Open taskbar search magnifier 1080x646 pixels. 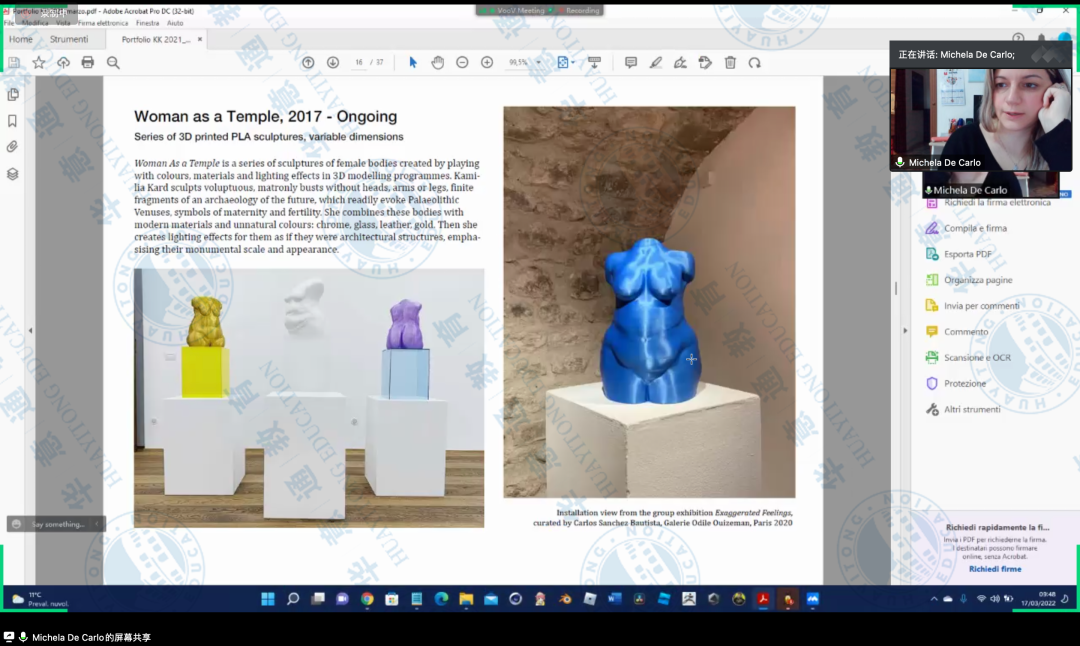293,598
